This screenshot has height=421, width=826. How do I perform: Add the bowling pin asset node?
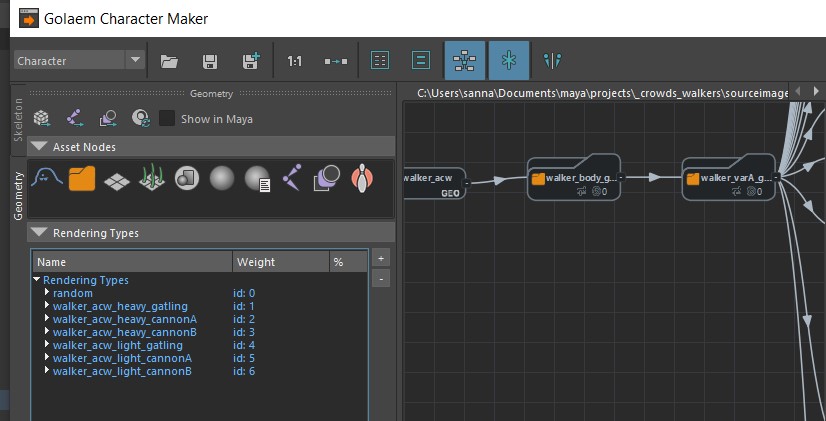[362, 178]
